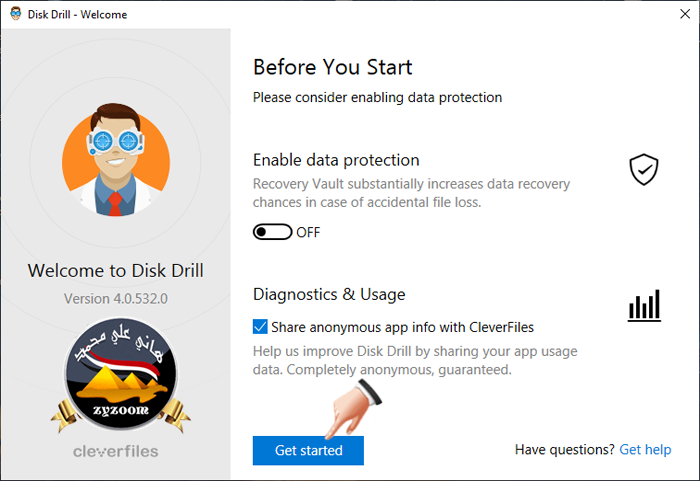
Task: Click the cleverfiles logo text
Action: click(116, 451)
